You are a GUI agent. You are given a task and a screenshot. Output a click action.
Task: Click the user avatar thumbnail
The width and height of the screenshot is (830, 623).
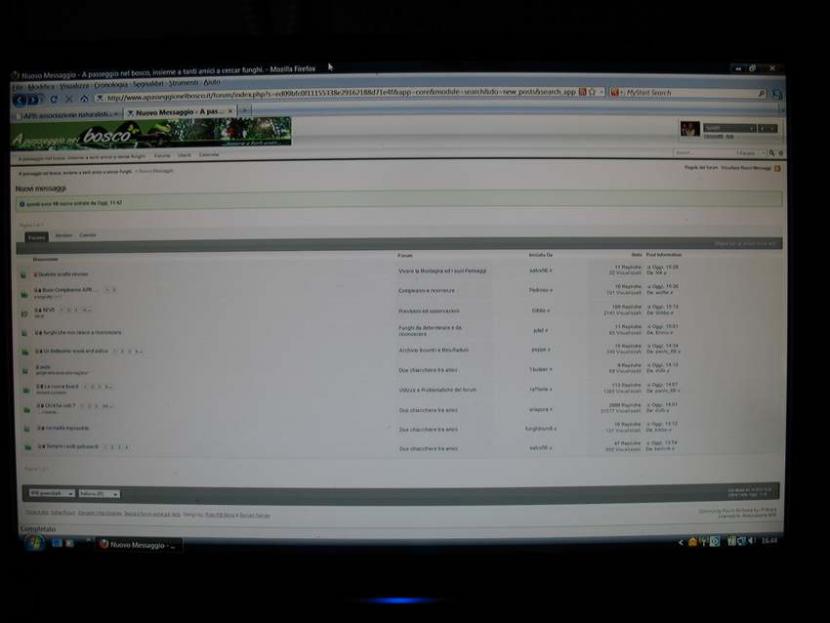click(689, 128)
